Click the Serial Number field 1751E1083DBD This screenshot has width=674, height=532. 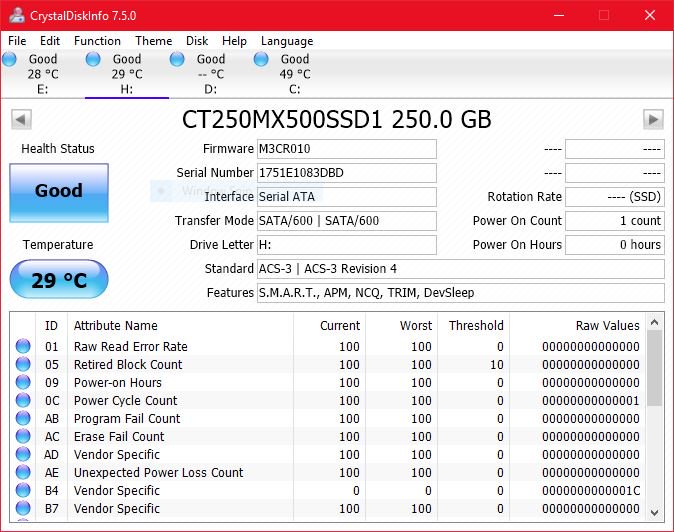tap(346, 173)
